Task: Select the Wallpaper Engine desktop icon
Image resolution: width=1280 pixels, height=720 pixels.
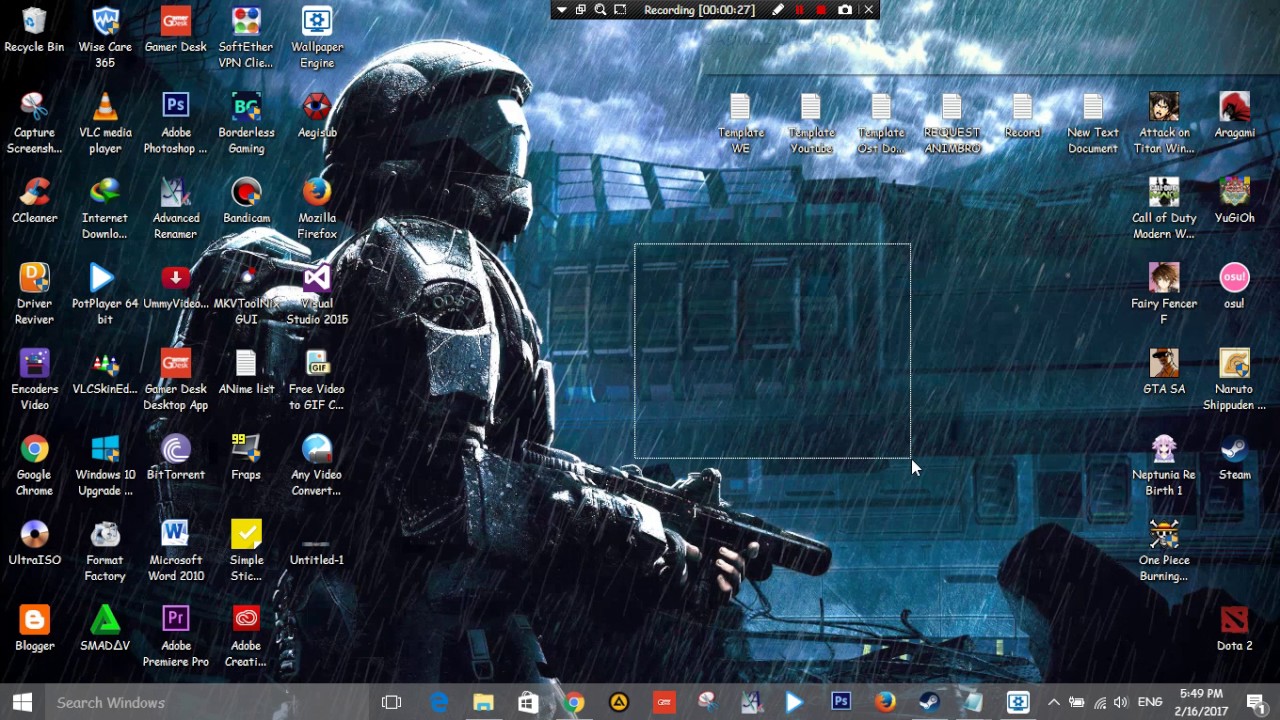Action: pos(317,38)
